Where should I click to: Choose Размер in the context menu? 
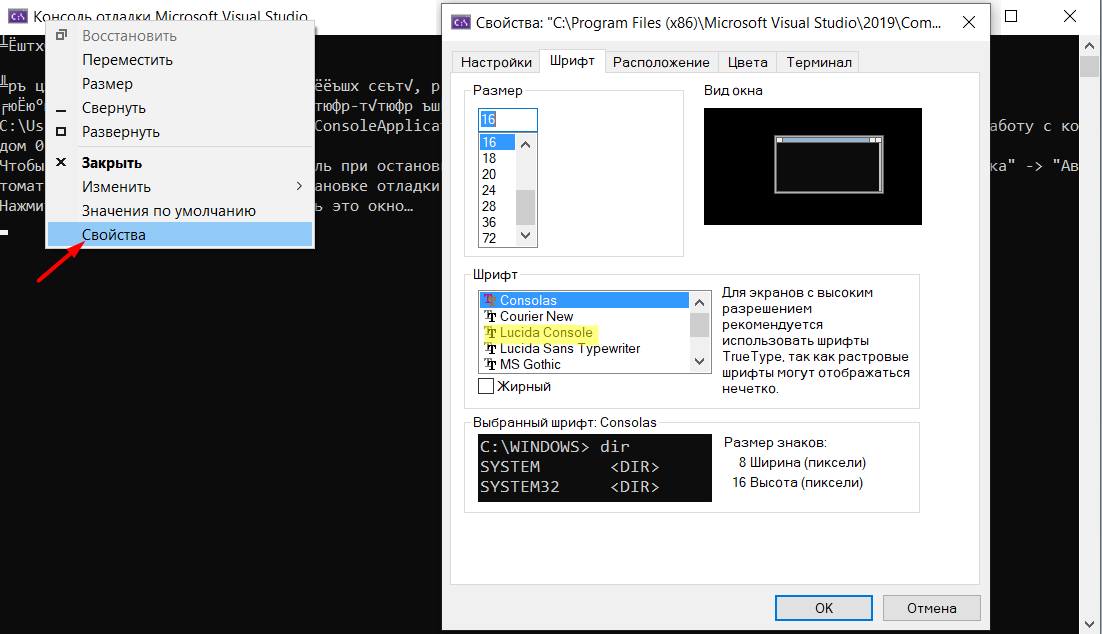pyautogui.click(x=180, y=84)
